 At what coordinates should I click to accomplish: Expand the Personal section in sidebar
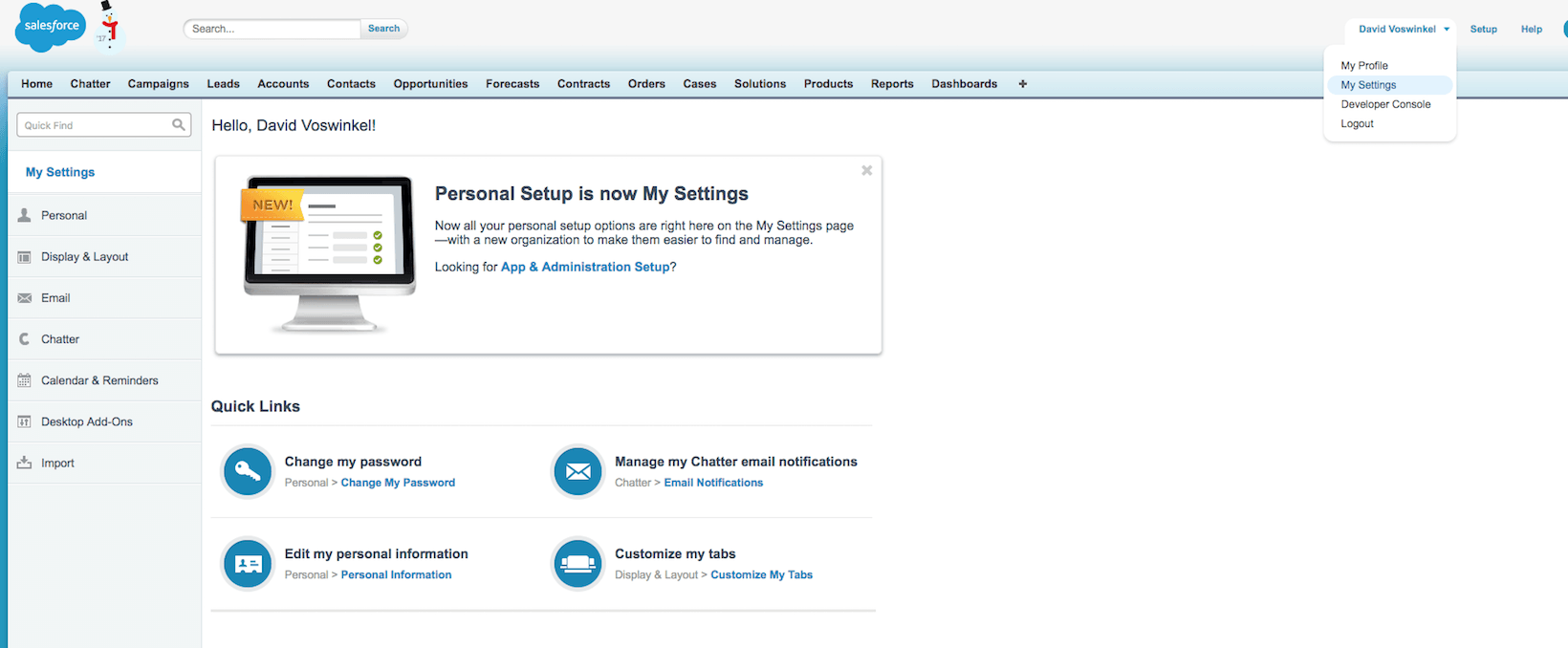coord(64,216)
